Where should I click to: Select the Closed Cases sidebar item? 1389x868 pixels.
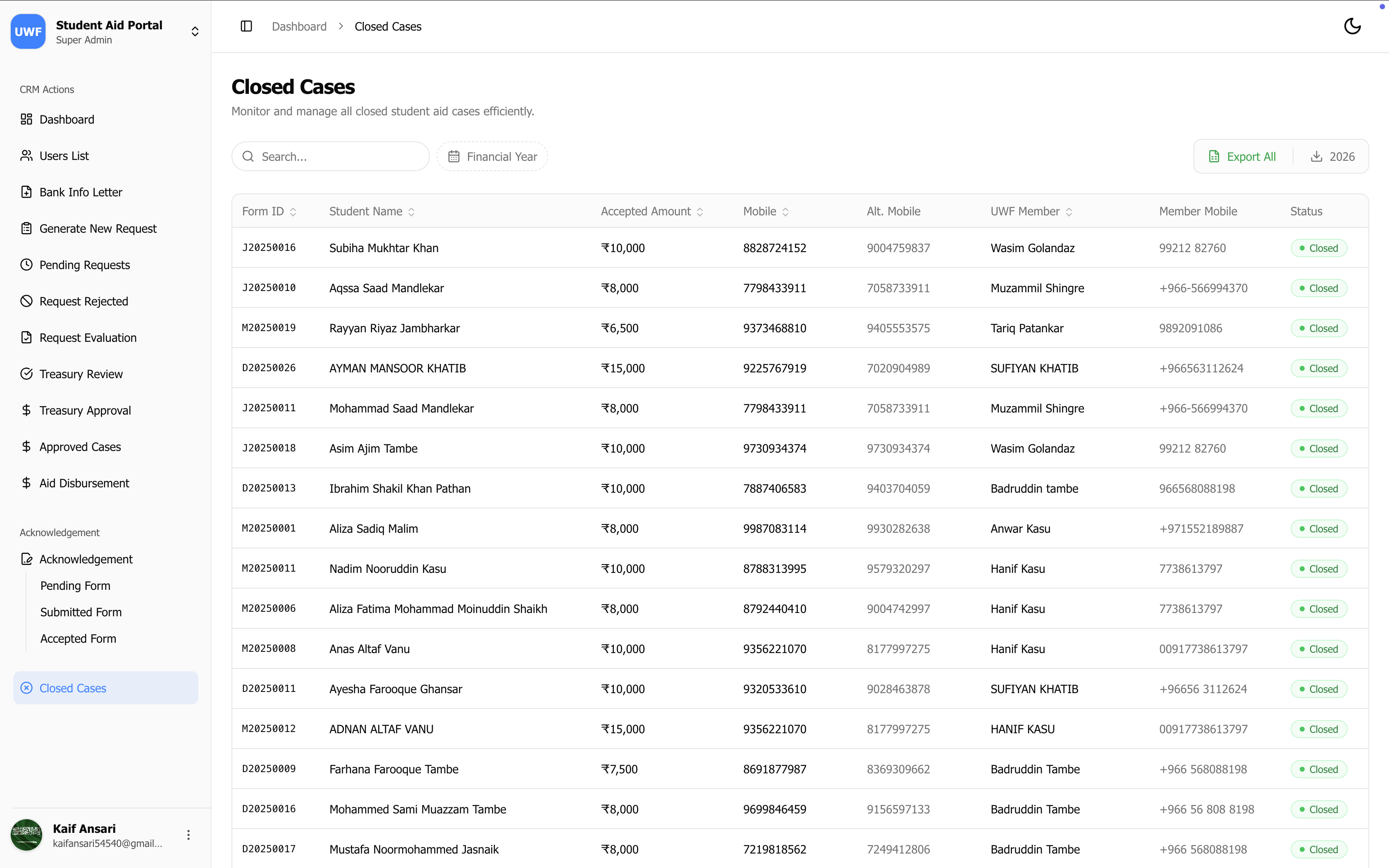[105, 688]
